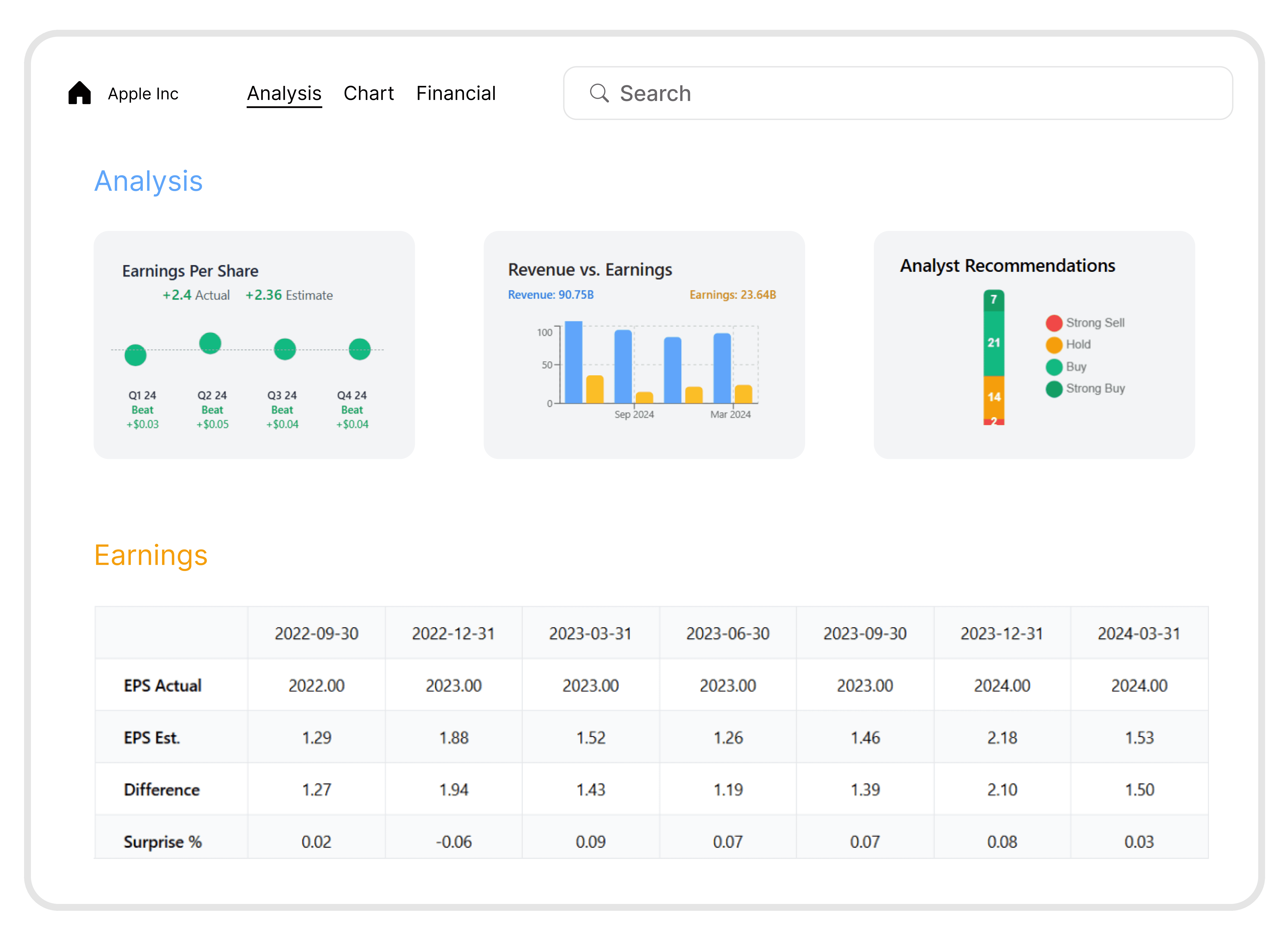Click EPS Est. value 1.29
The width and height of the screenshot is (1288, 947).
[x=316, y=738]
